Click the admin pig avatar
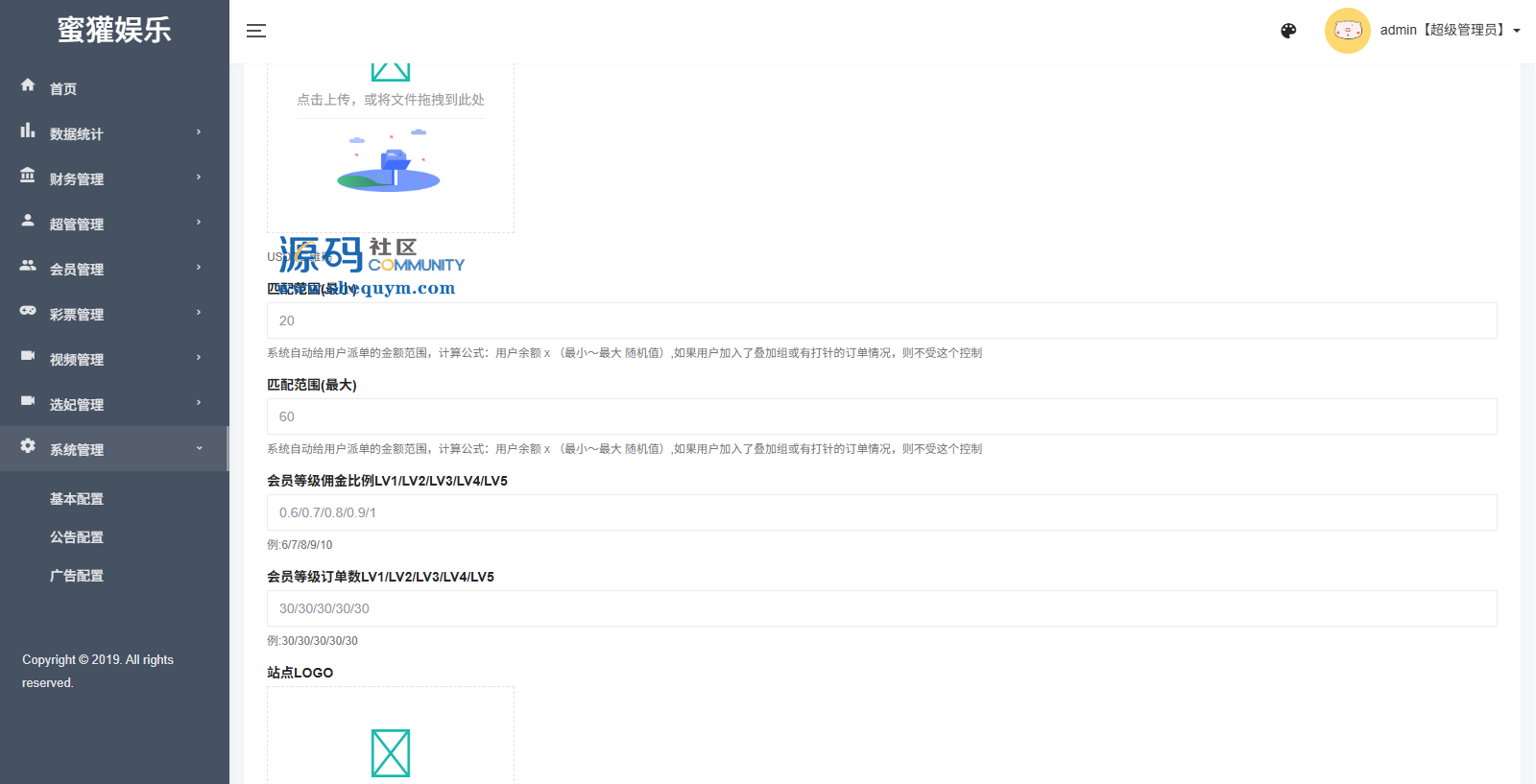The image size is (1536, 784). pyautogui.click(x=1347, y=31)
